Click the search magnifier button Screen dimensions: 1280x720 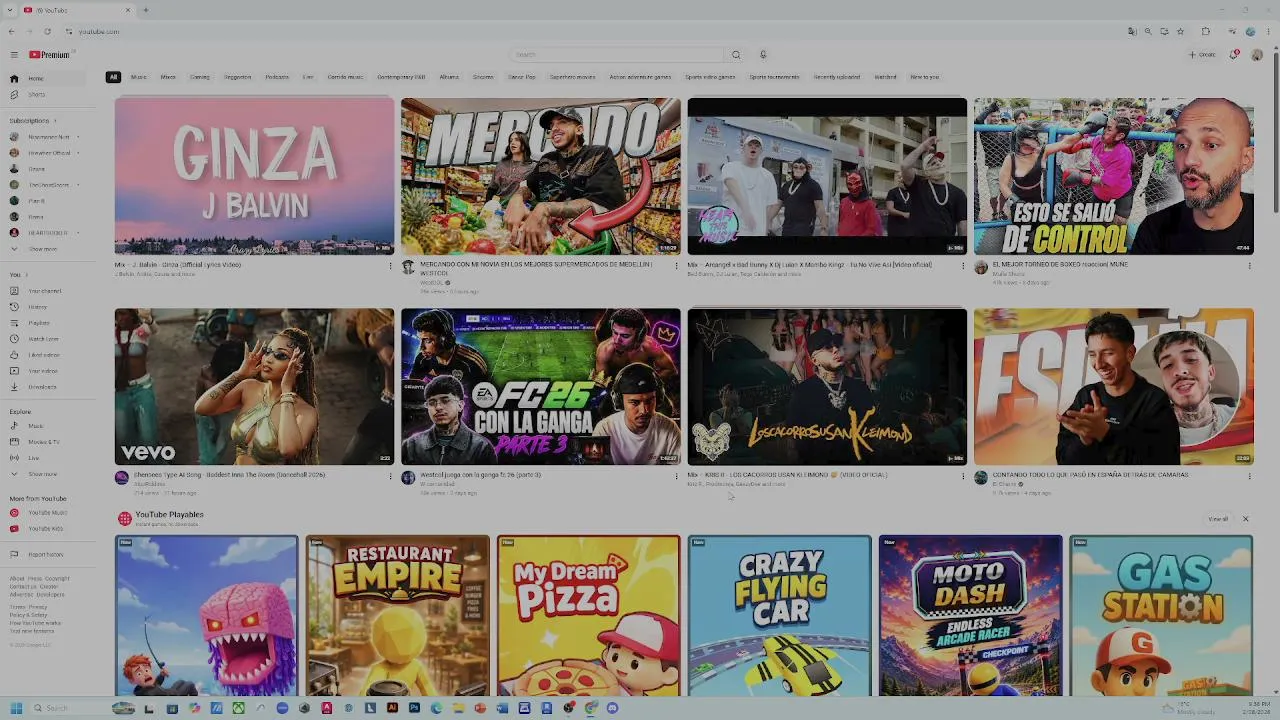coord(736,55)
